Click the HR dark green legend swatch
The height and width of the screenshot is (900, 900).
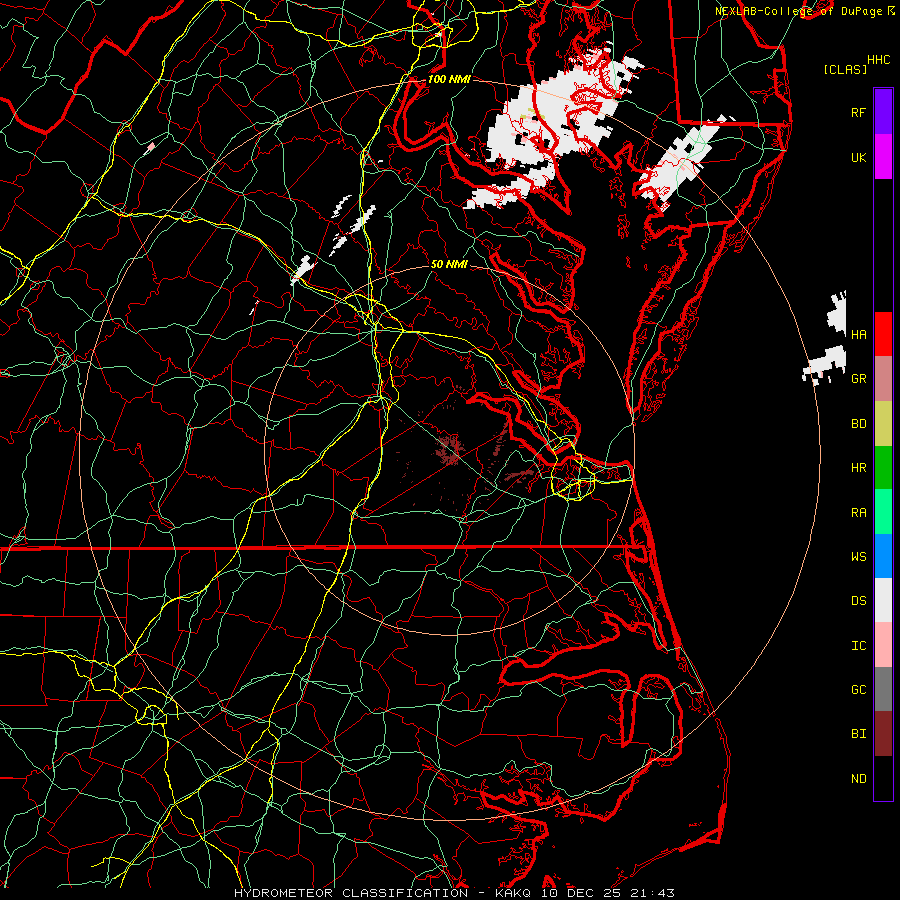coord(883,468)
